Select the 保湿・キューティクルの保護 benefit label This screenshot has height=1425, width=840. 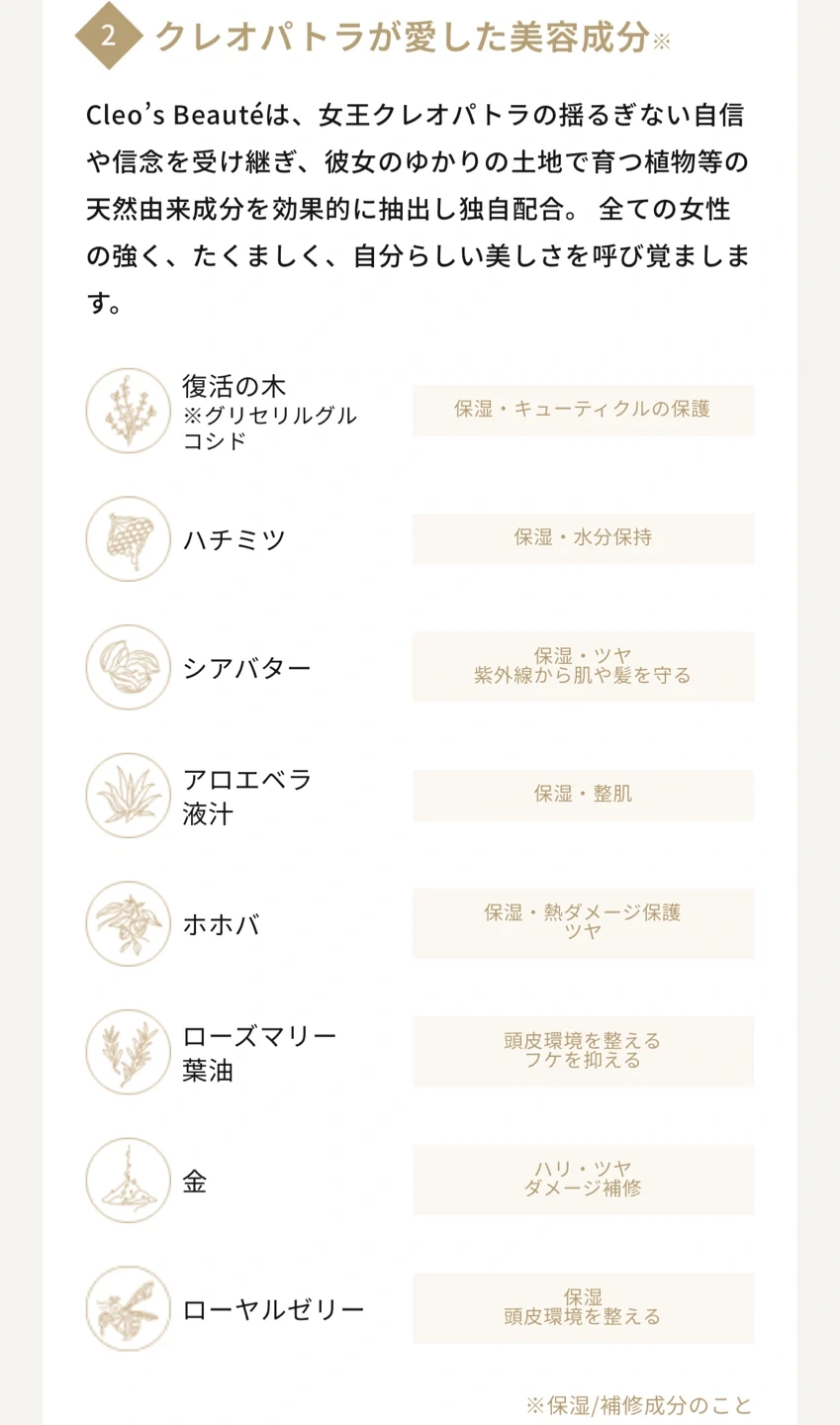coord(583,410)
